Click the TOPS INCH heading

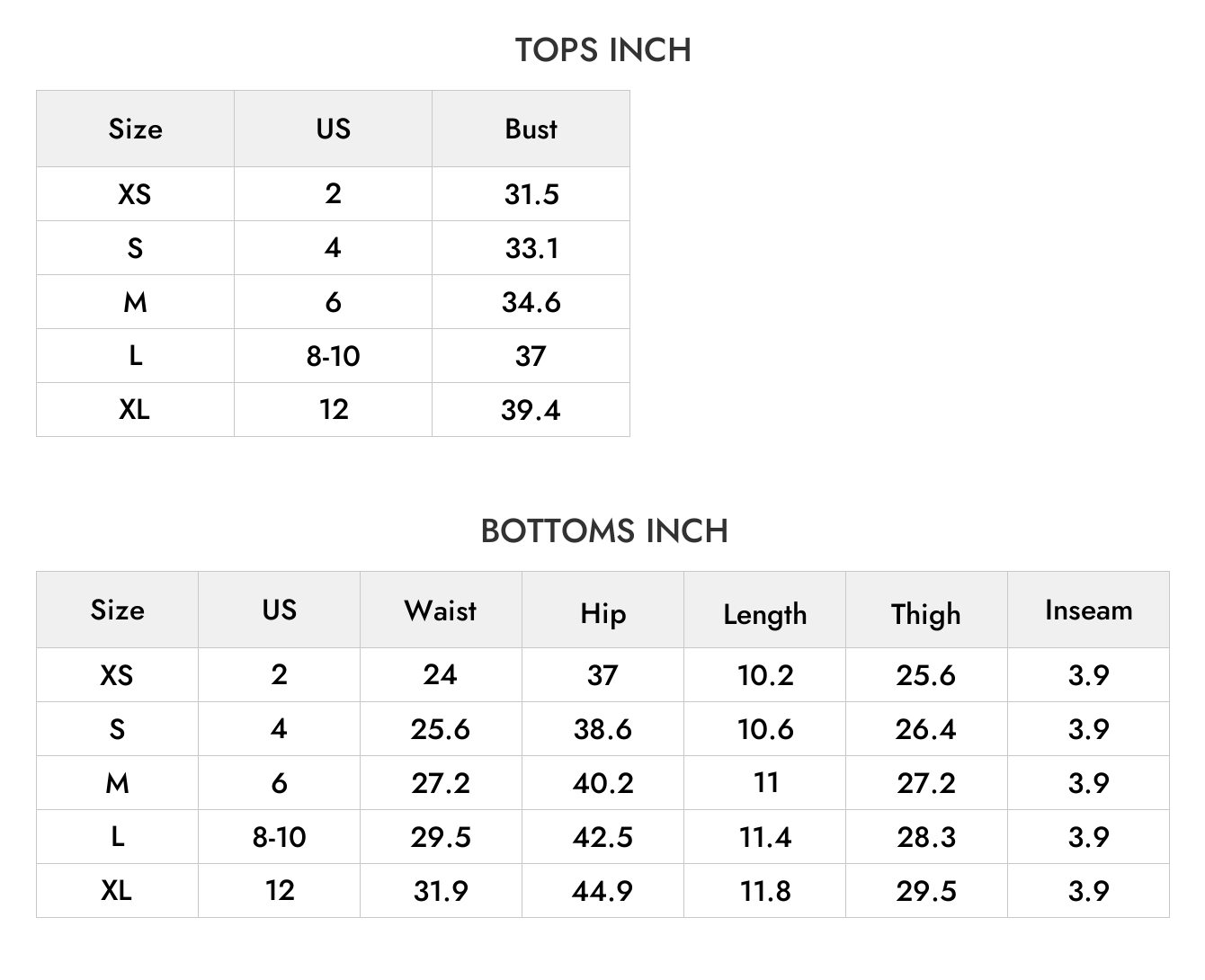[602, 50]
